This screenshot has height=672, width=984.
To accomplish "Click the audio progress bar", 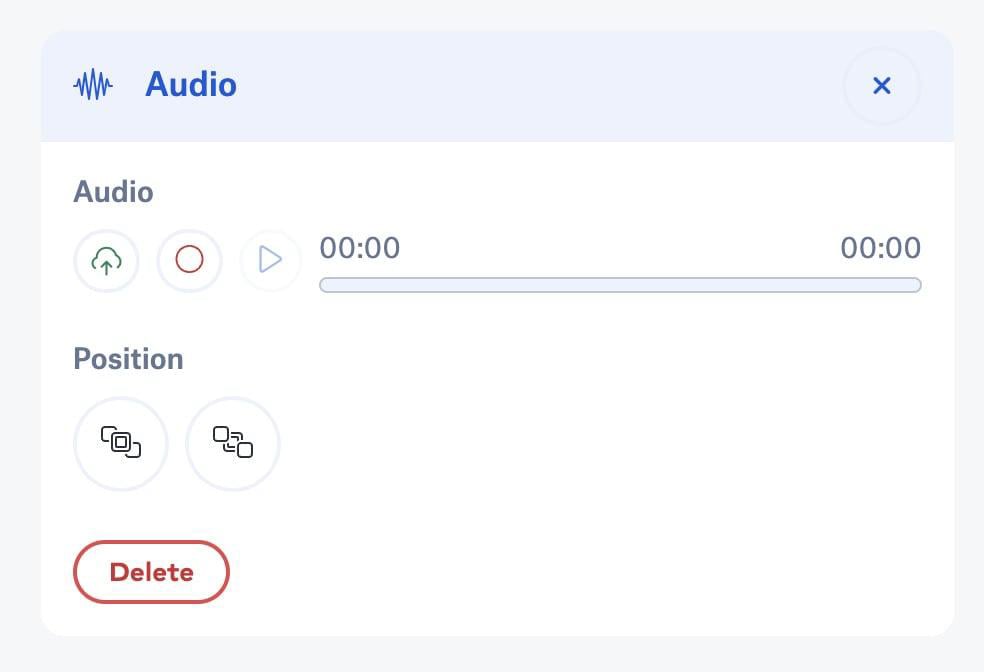I will point(619,286).
